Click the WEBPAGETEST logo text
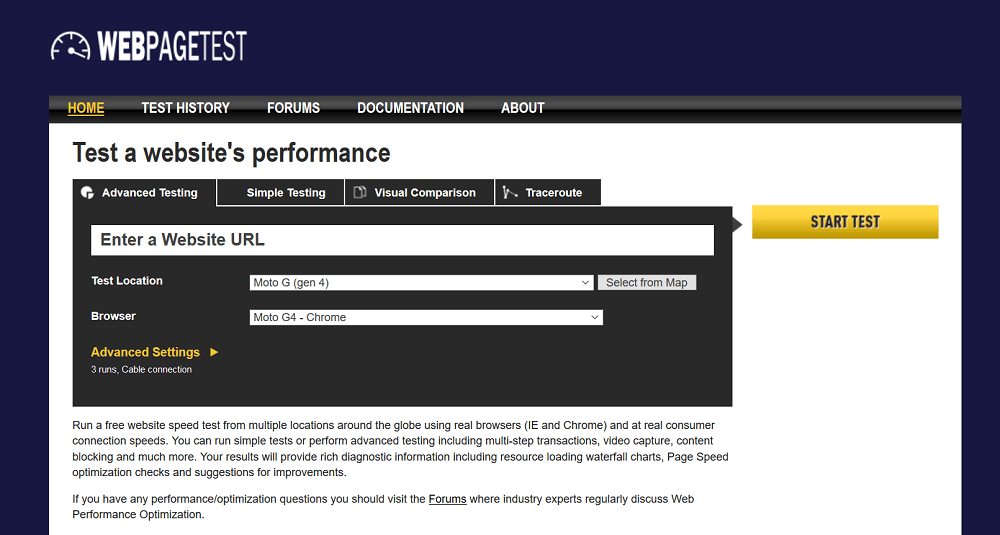The image size is (1000, 535). pos(172,46)
